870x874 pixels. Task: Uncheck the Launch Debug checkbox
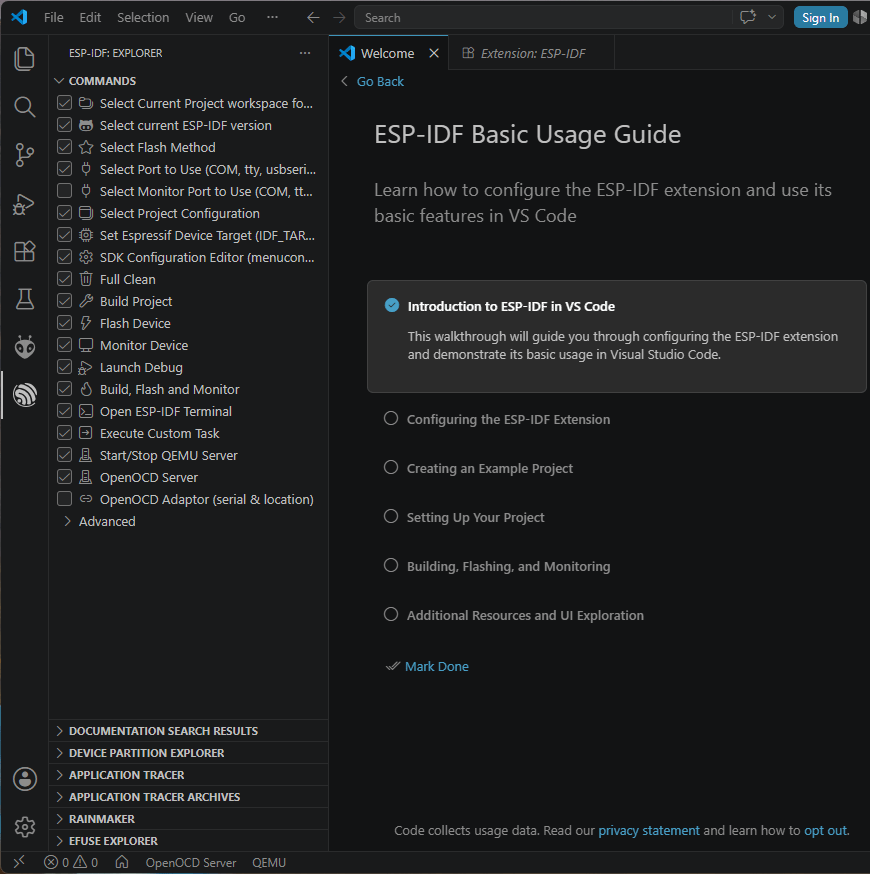click(65, 367)
